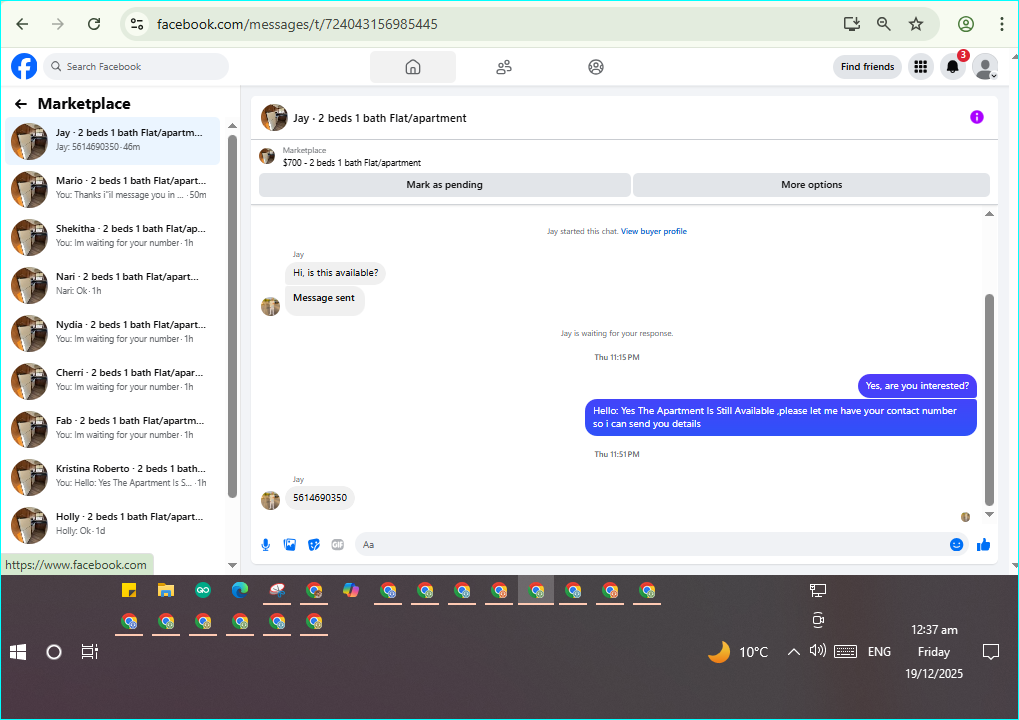
Task: Click the chat header avatar thumbnail
Action: (274, 118)
